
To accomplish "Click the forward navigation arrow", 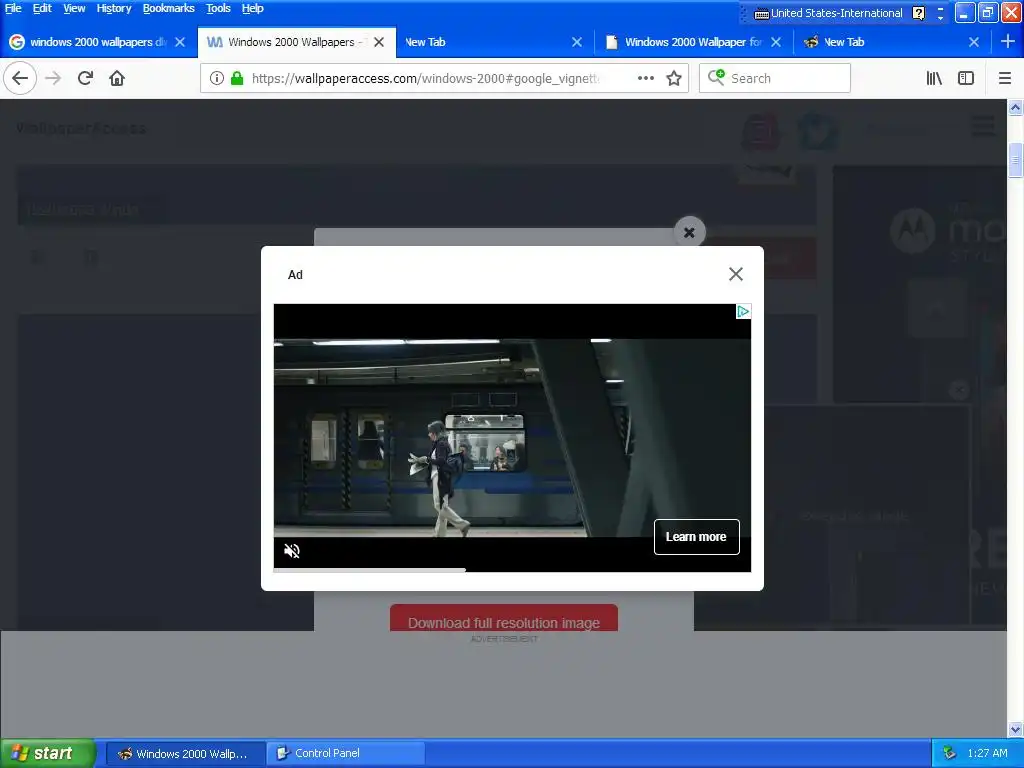I will [53, 78].
